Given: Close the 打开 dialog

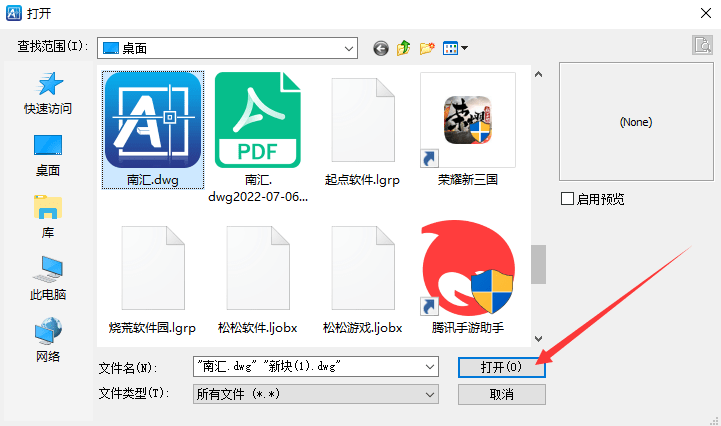Looking at the screenshot, I should 706,13.
